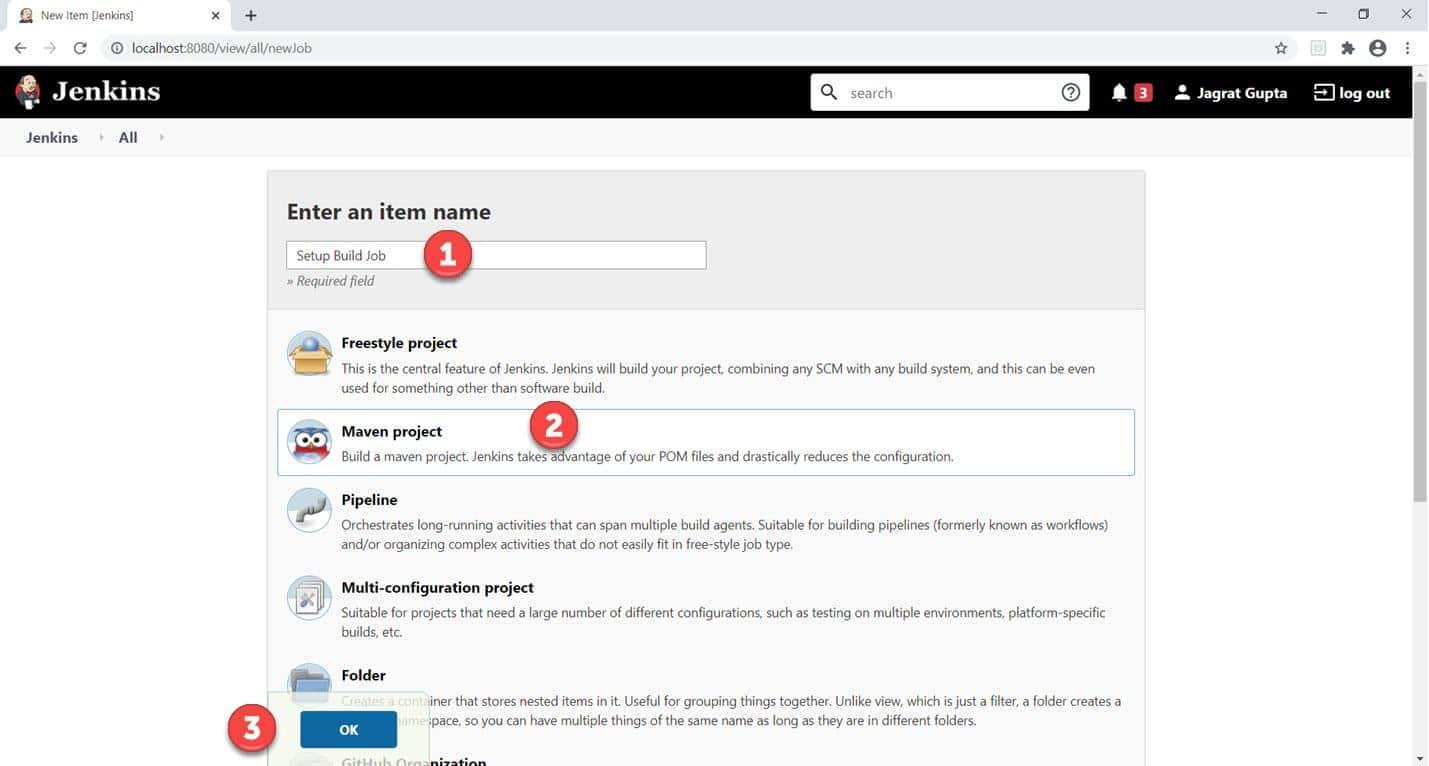Click the All breadcrumb link
This screenshot has width=1429, height=766.
click(128, 138)
